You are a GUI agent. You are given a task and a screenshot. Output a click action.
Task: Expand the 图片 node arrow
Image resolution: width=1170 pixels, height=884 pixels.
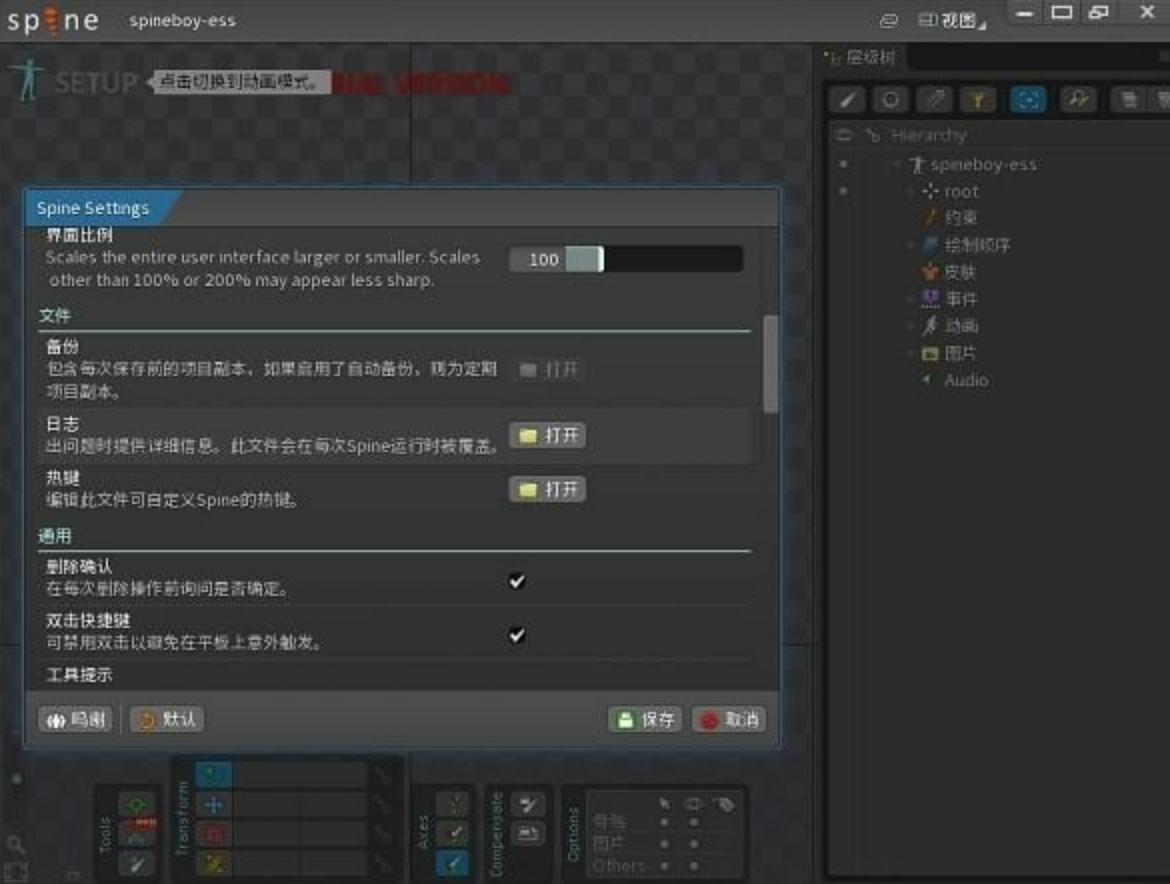coord(911,353)
